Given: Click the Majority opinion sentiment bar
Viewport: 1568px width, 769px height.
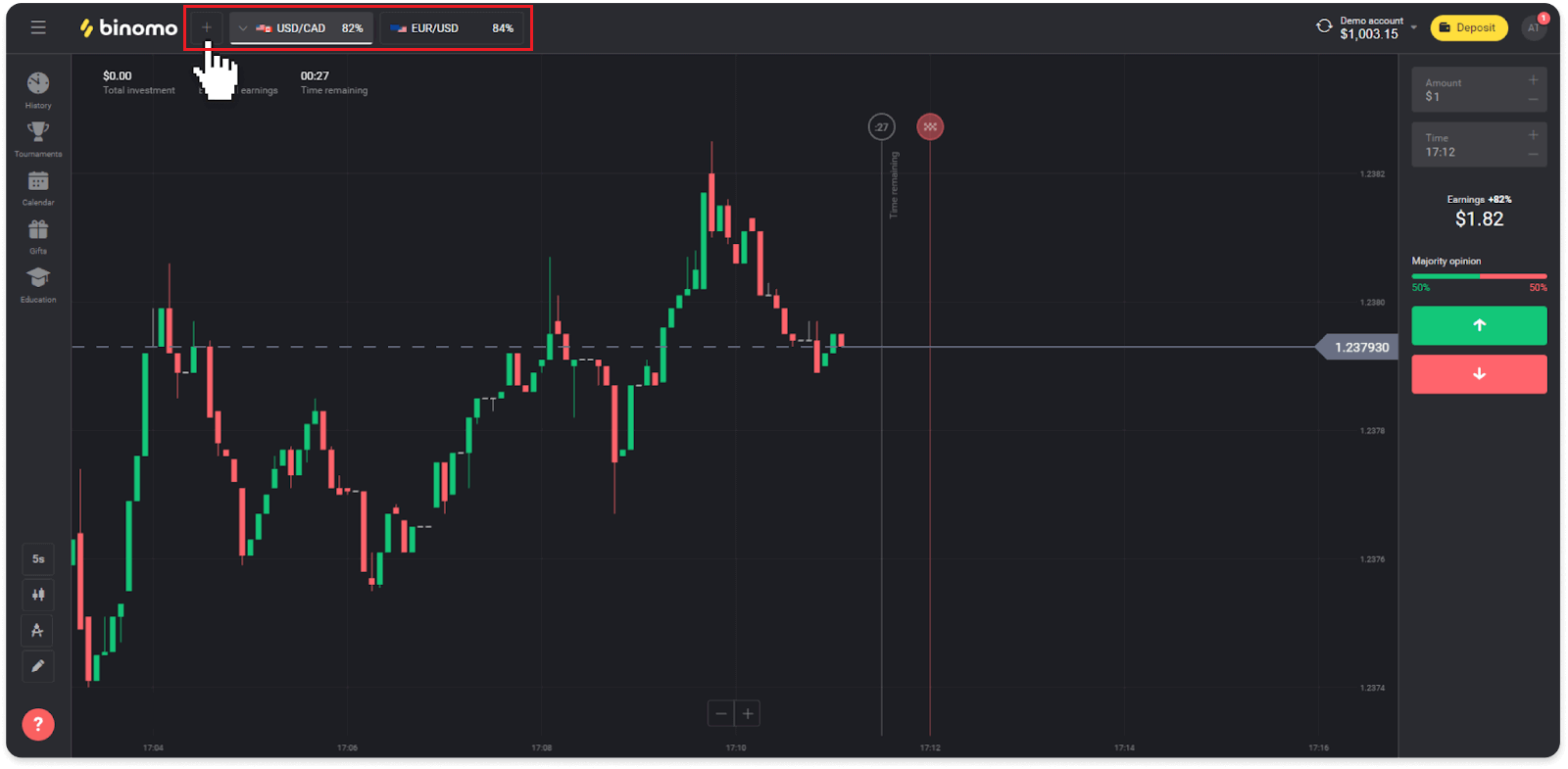Looking at the screenshot, I should coord(1479,277).
